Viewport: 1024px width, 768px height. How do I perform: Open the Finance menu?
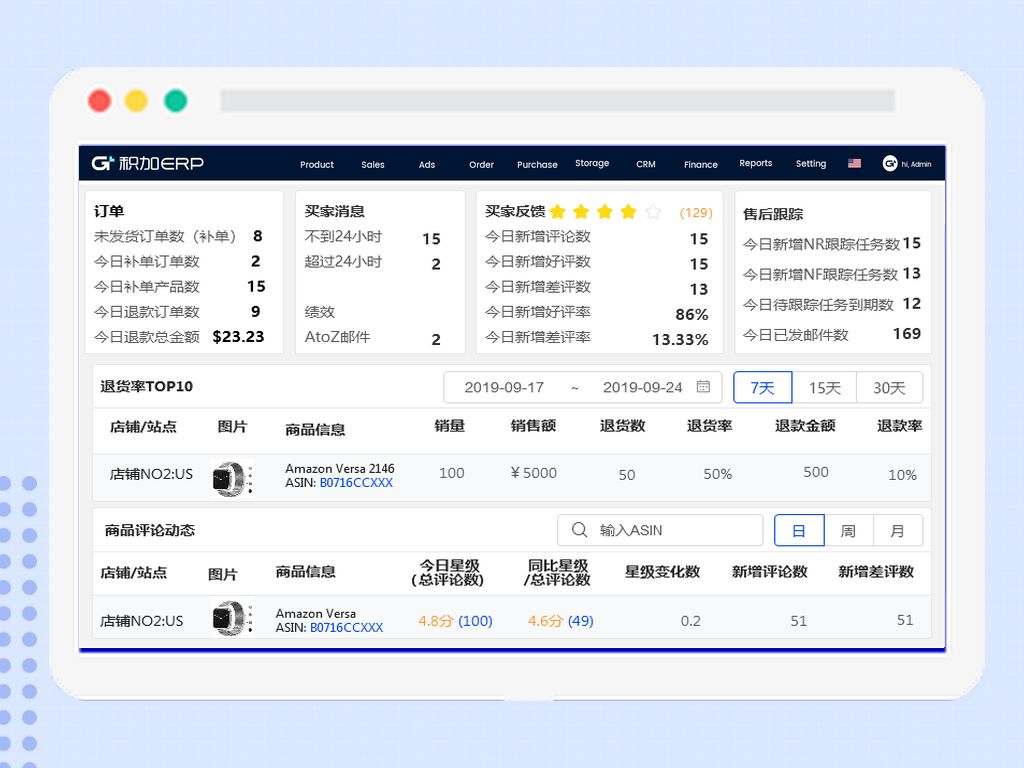coord(701,165)
